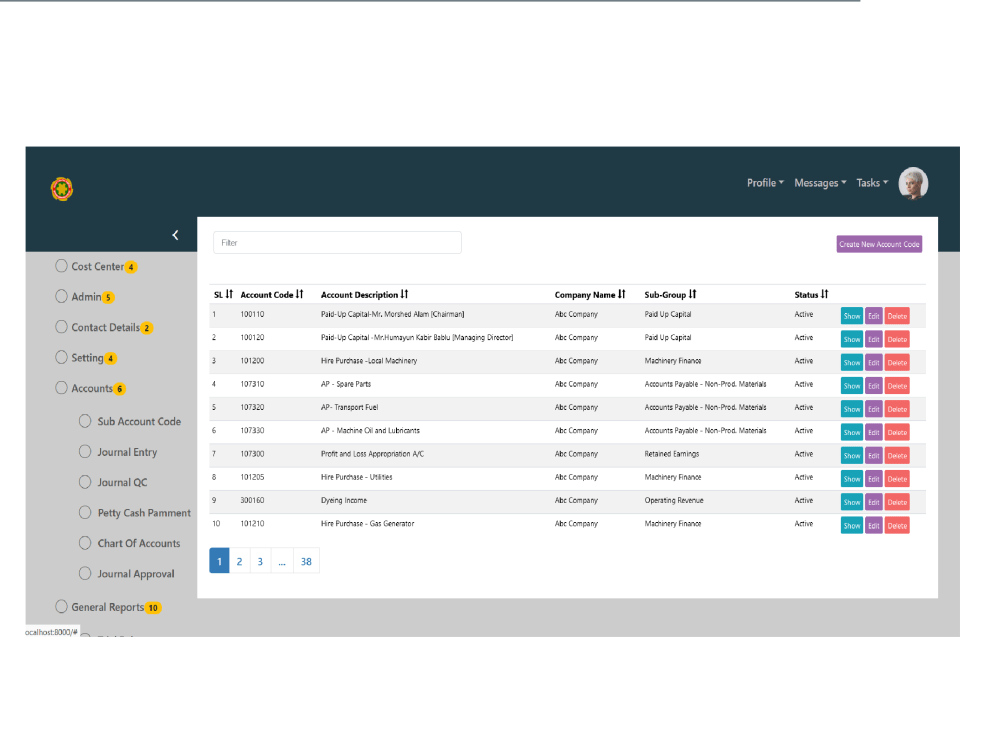Image resolution: width=1000 pixels, height=750 pixels.
Task: Open the Tasks dropdown menu
Action: (872, 183)
